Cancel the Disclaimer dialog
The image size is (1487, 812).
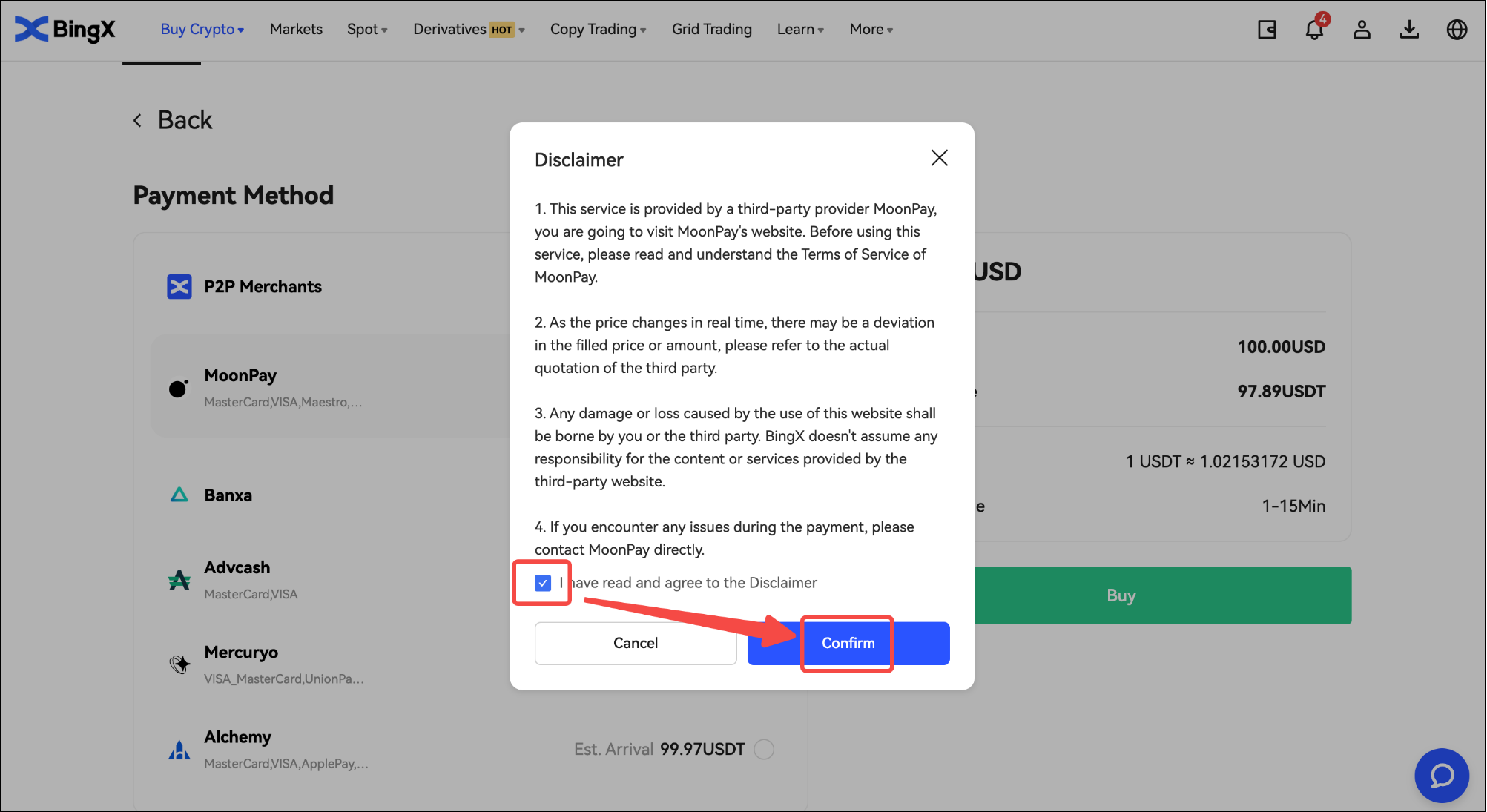click(636, 643)
